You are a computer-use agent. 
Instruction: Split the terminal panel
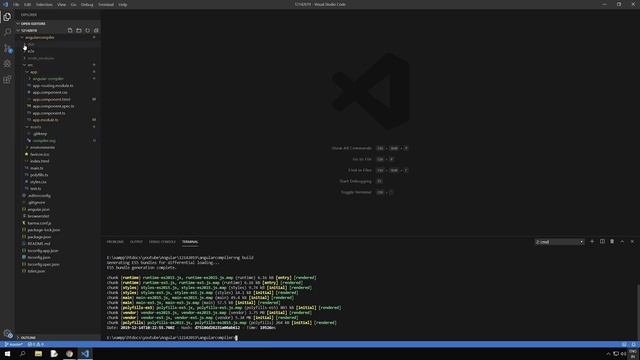click(602, 242)
